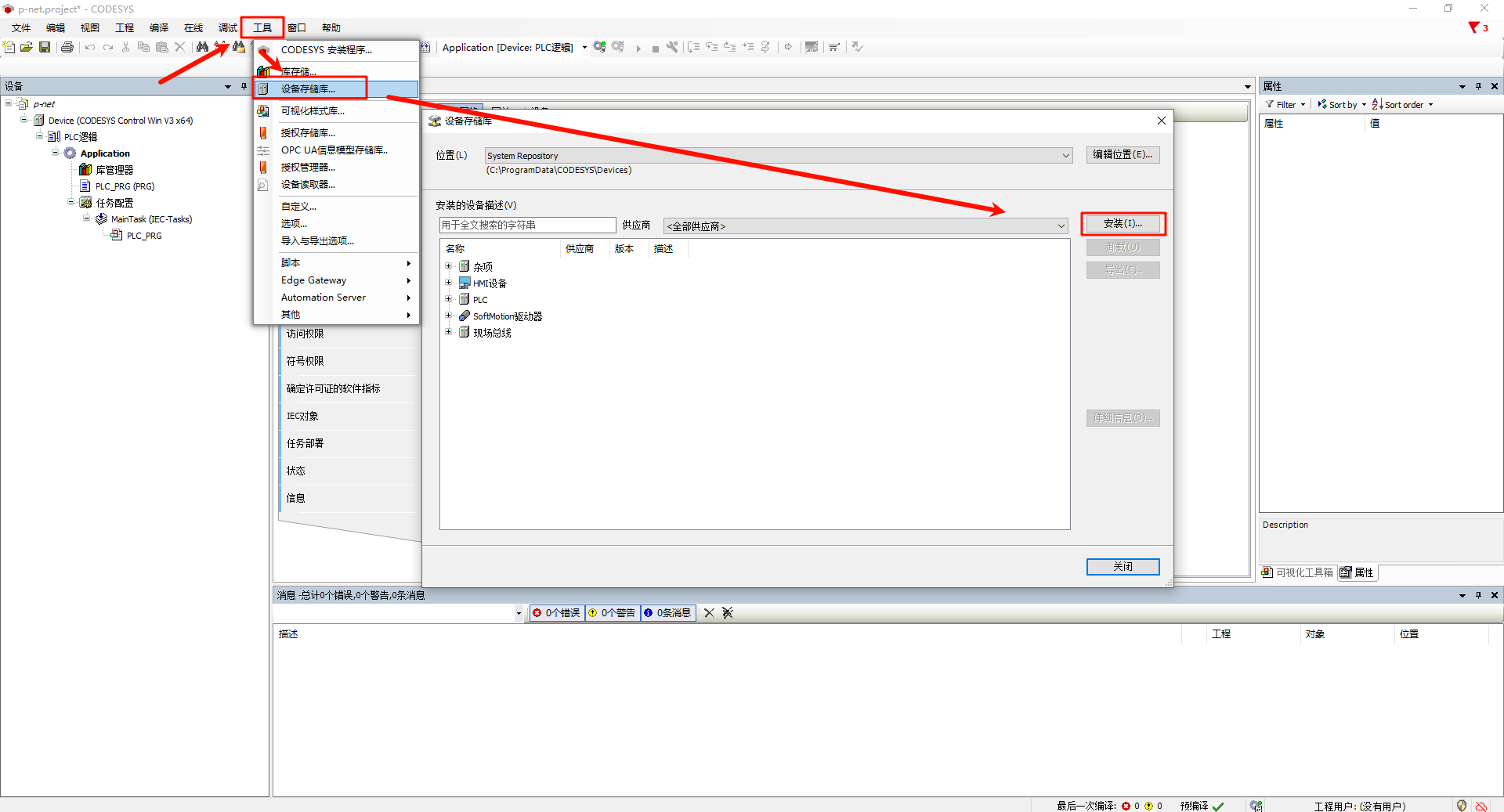This screenshot has width=1504, height=812.
Task: Click the notification flag icon at top right
Action: point(1474,27)
